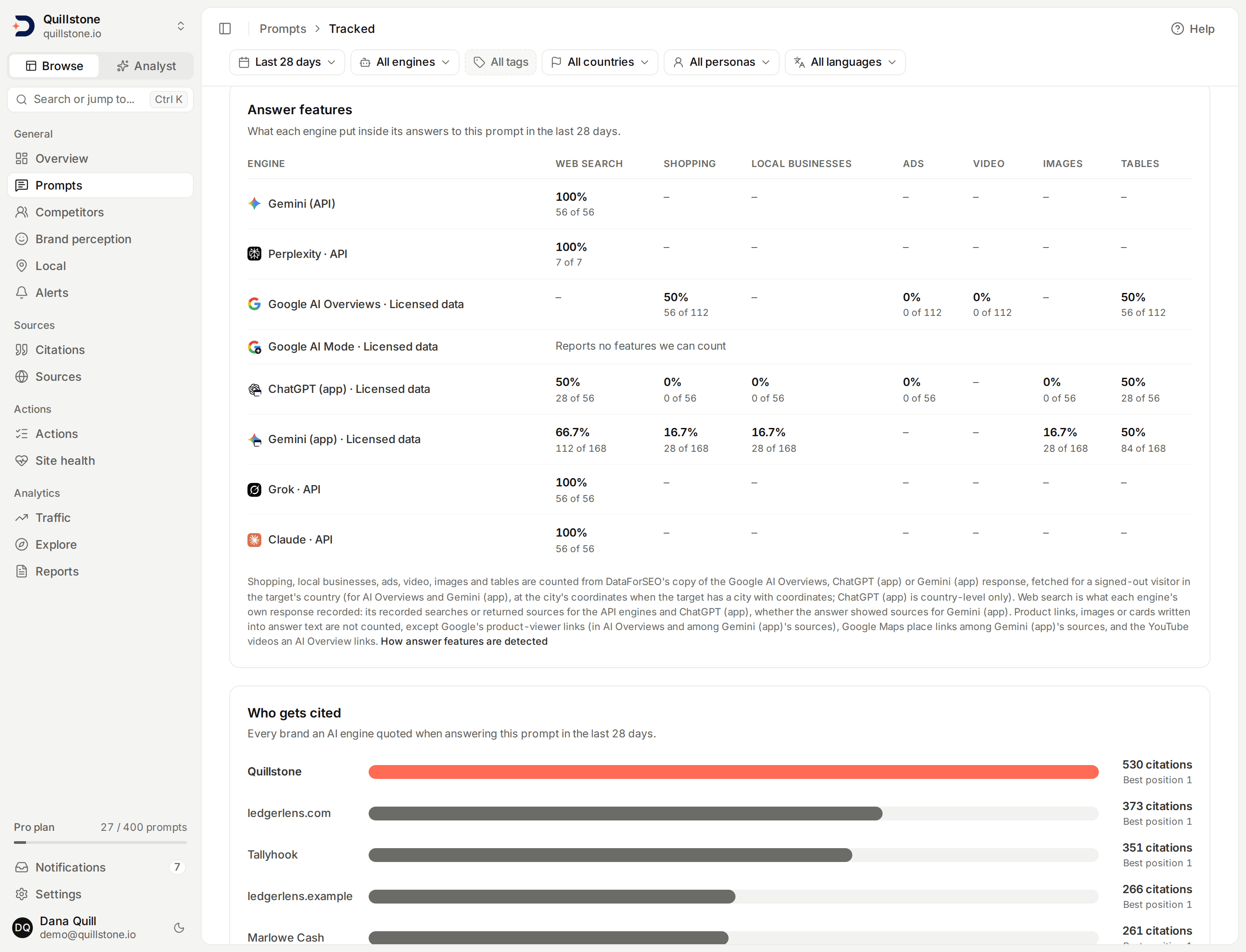Screen dimensions: 1246x952
Task: Click Sources globe icon
Action: (22, 377)
